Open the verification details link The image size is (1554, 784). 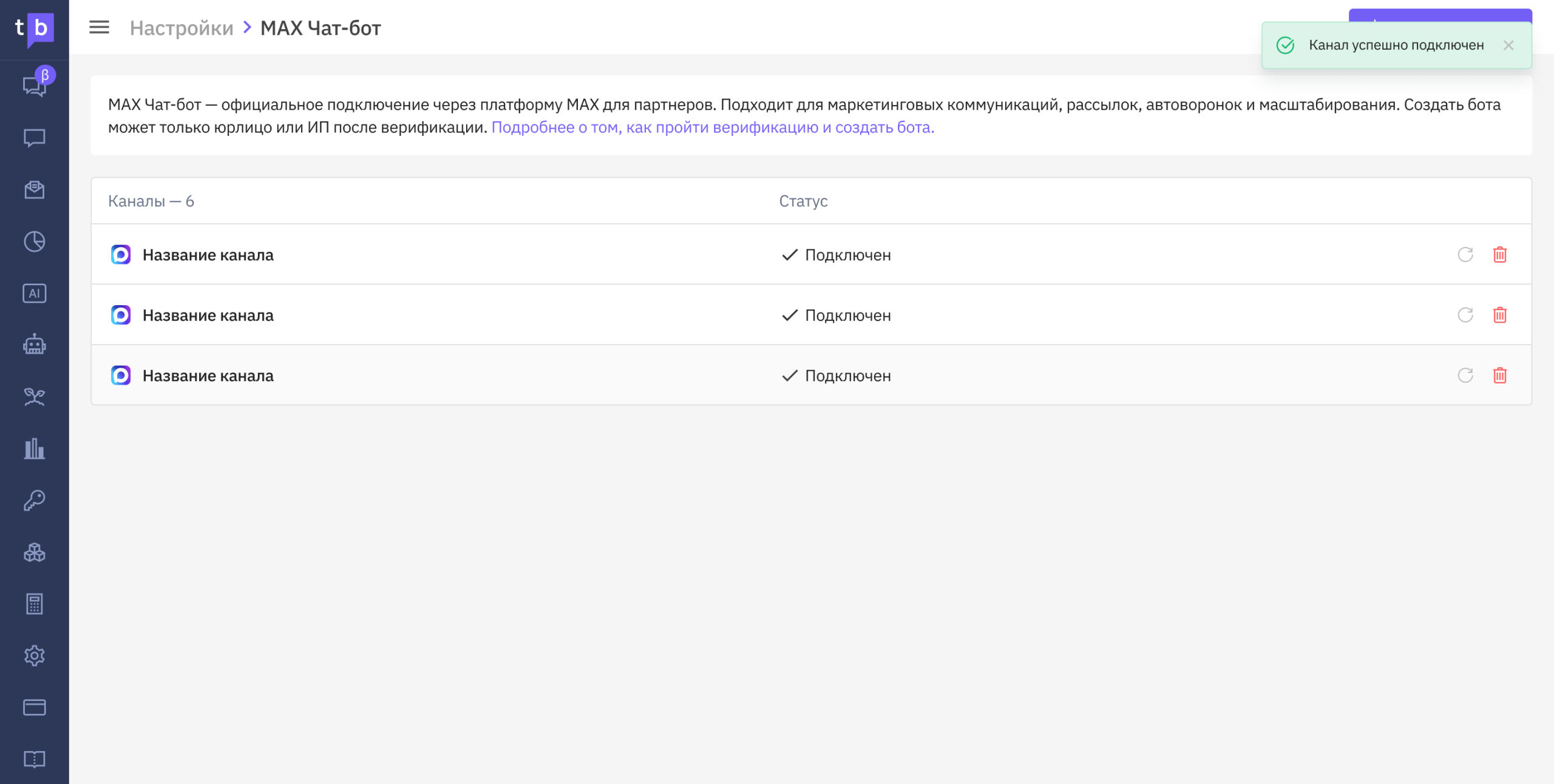tap(713, 127)
